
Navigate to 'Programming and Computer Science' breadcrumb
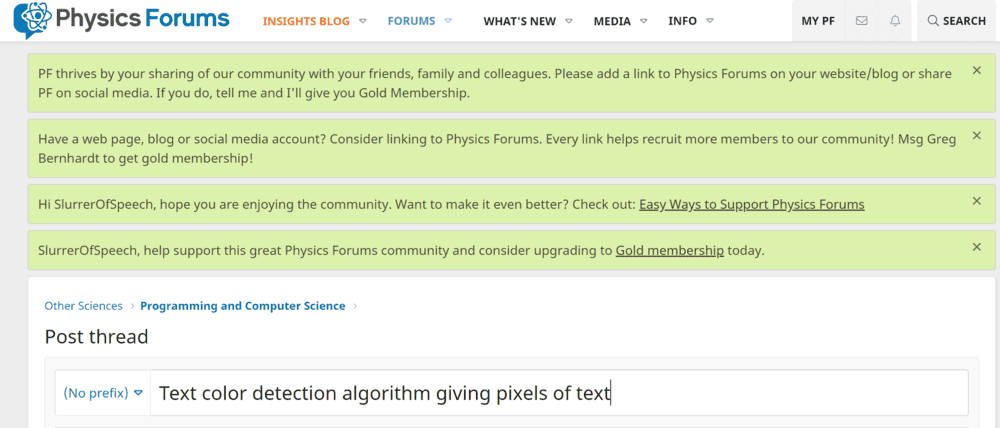(x=242, y=306)
